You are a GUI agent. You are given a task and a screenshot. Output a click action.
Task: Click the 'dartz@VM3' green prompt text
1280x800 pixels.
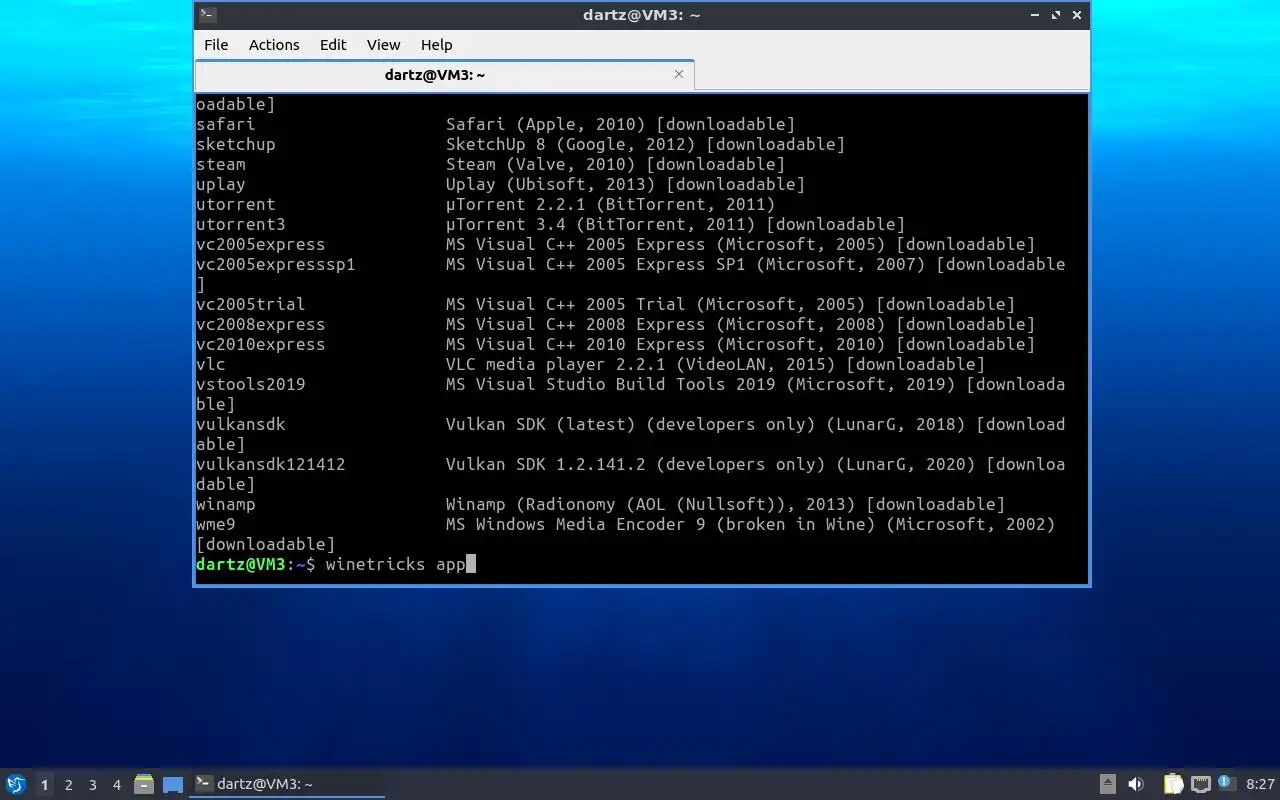pos(240,564)
